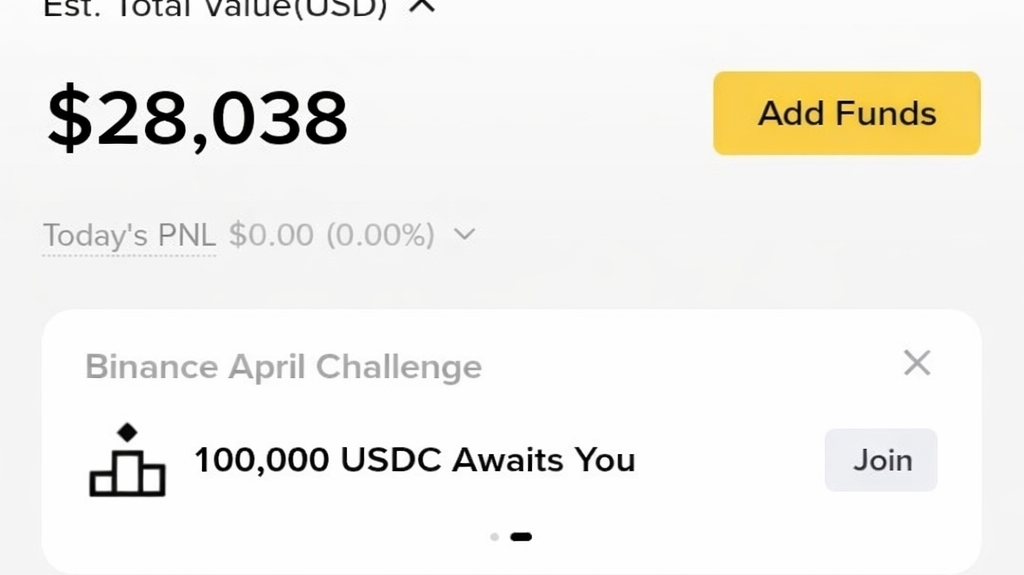1024x575 pixels.
Task: Tap the 100,000 USDC Awaits You text
Action: (414, 460)
